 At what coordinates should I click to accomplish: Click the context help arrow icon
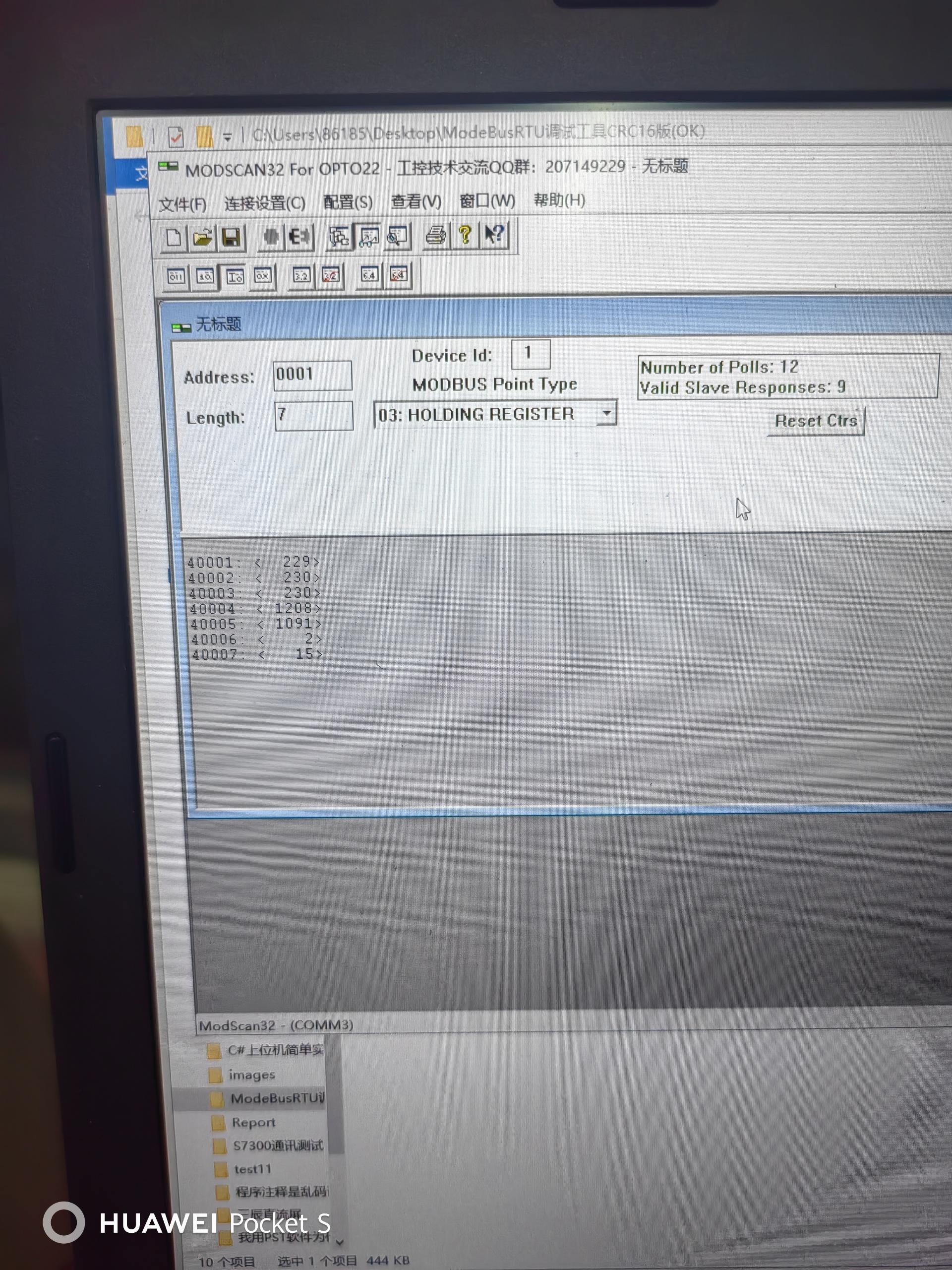click(494, 234)
